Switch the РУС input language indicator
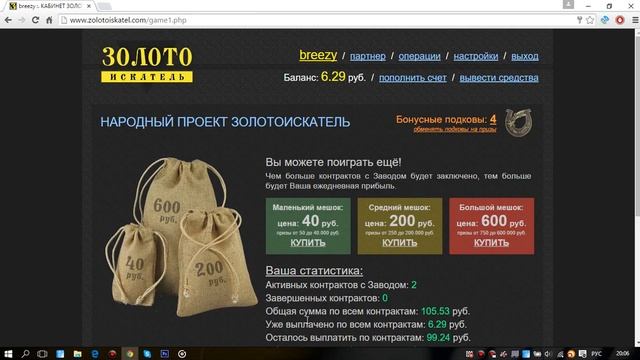This screenshot has height=360, width=640. pyautogui.click(x=596, y=354)
